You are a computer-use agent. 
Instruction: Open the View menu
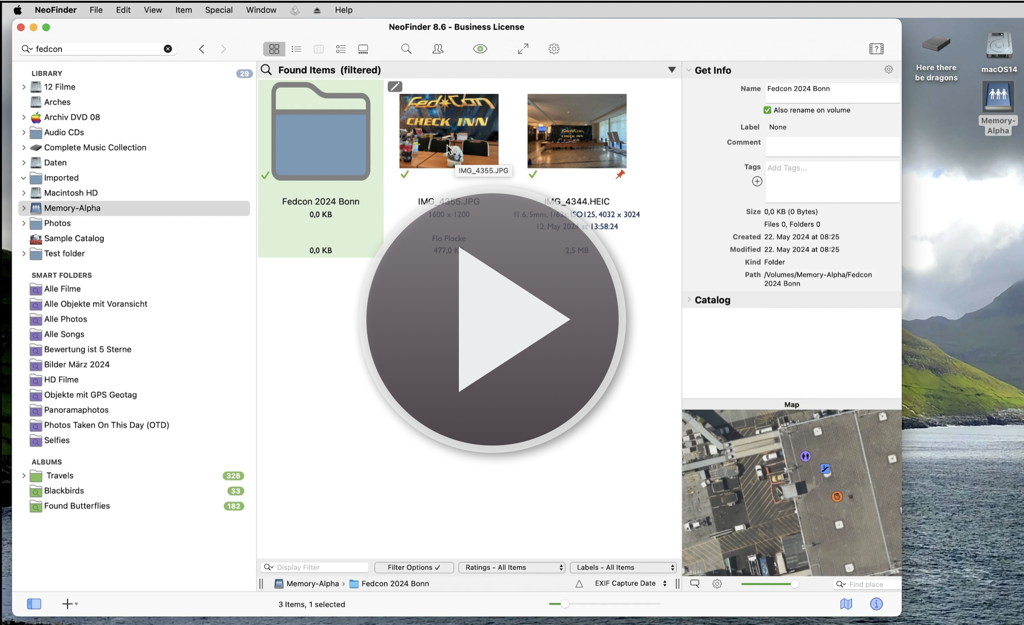pos(153,10)
